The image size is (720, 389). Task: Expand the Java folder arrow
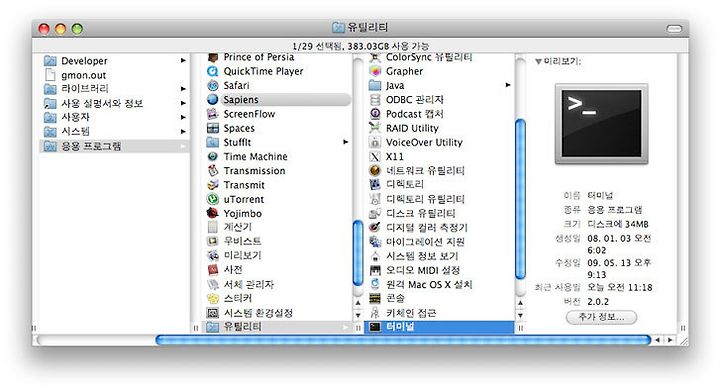[x=507, y=85]
